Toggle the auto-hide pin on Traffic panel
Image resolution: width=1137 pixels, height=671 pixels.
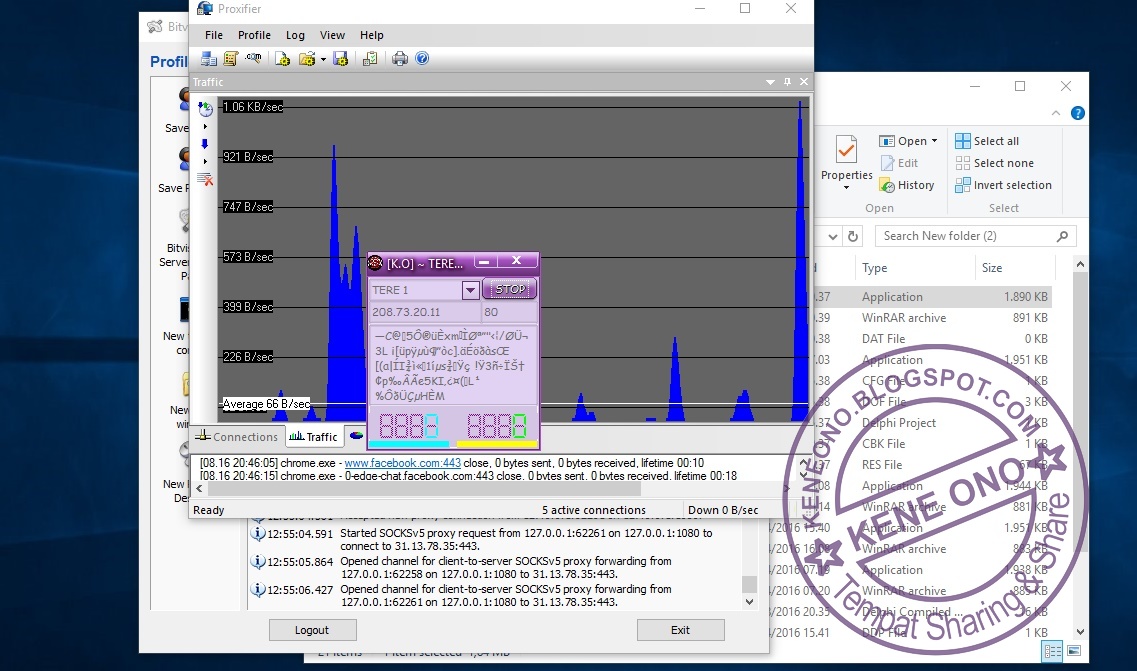coord(788,82)
